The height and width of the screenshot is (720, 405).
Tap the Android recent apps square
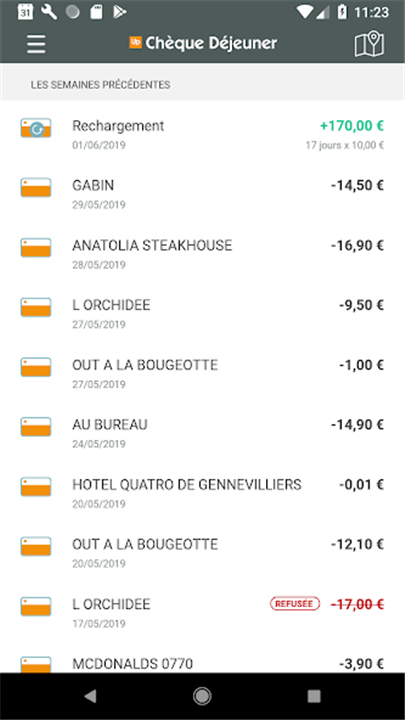[x=314, y=696]
